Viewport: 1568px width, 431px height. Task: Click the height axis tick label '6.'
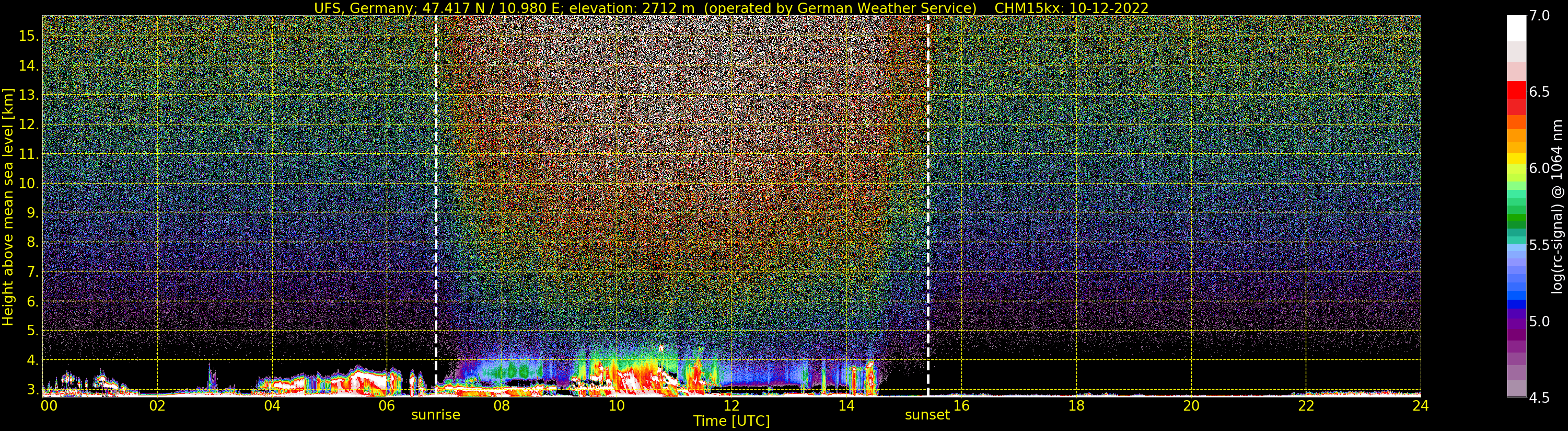[33, 302]
